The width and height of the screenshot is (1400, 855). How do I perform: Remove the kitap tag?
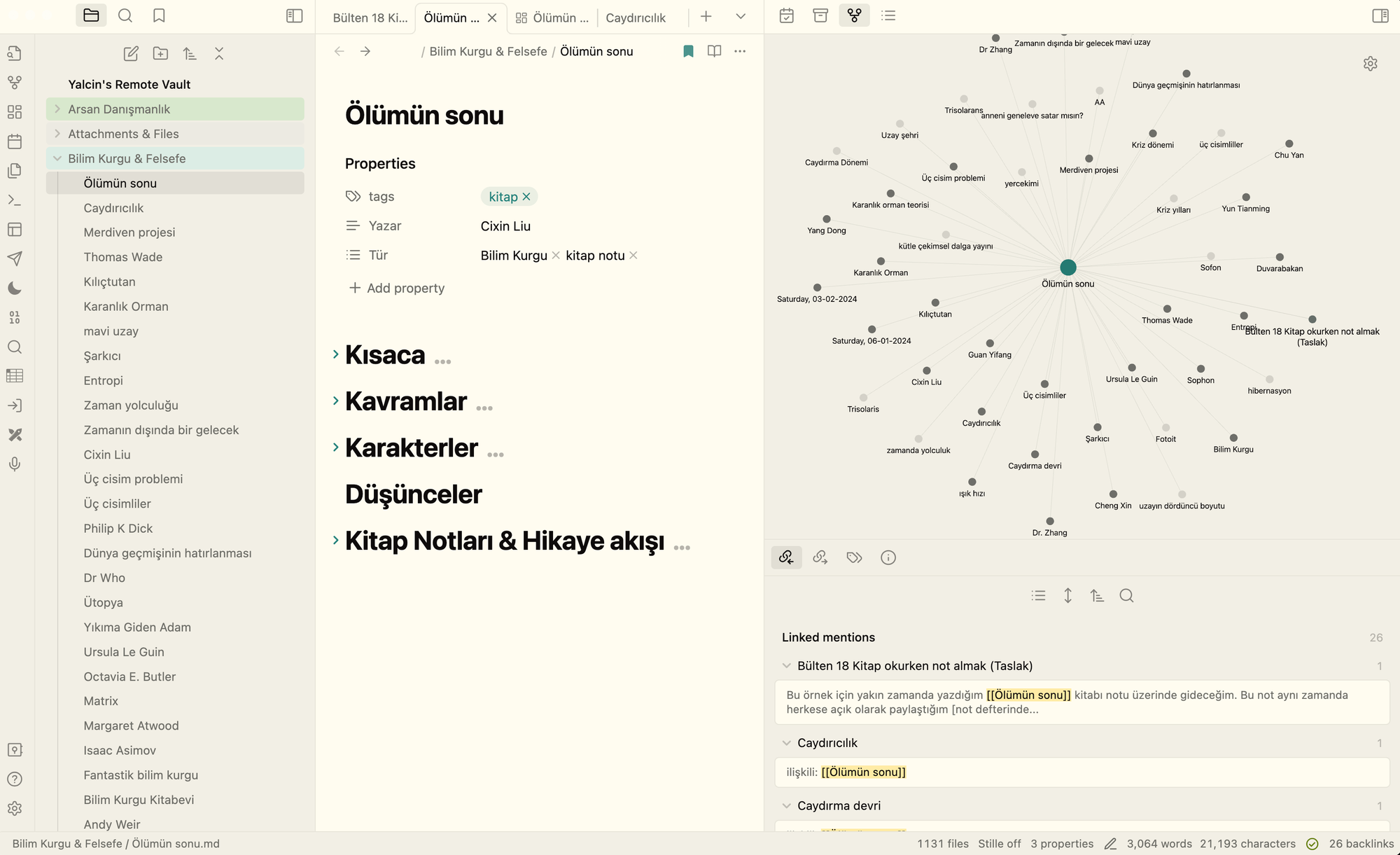pos(526,197)
